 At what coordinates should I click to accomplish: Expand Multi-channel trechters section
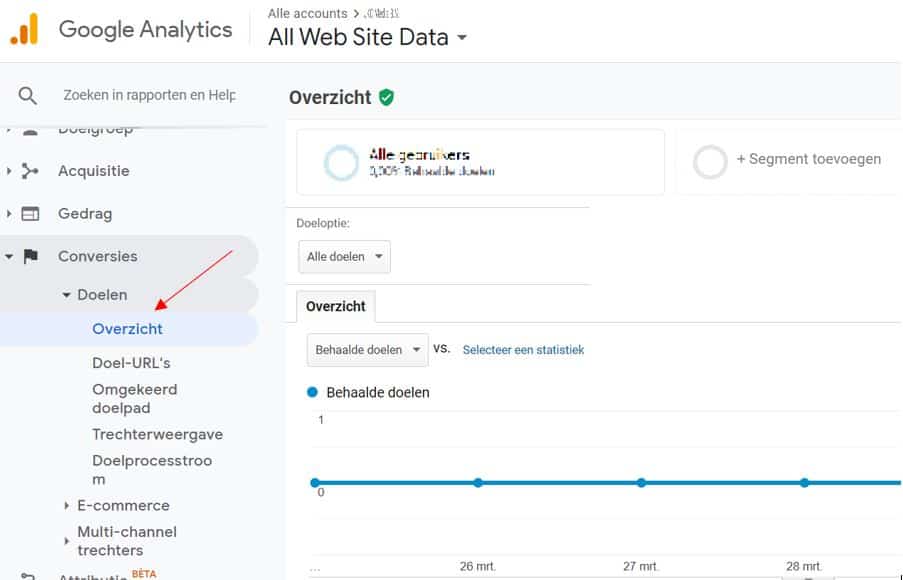click(x=67, y=541)
